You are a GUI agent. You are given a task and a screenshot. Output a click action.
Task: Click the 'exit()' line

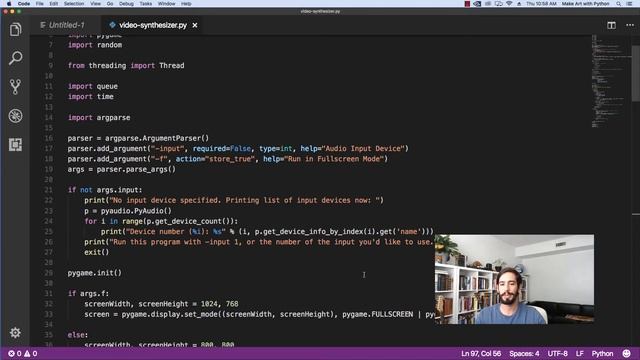(97, 252)
